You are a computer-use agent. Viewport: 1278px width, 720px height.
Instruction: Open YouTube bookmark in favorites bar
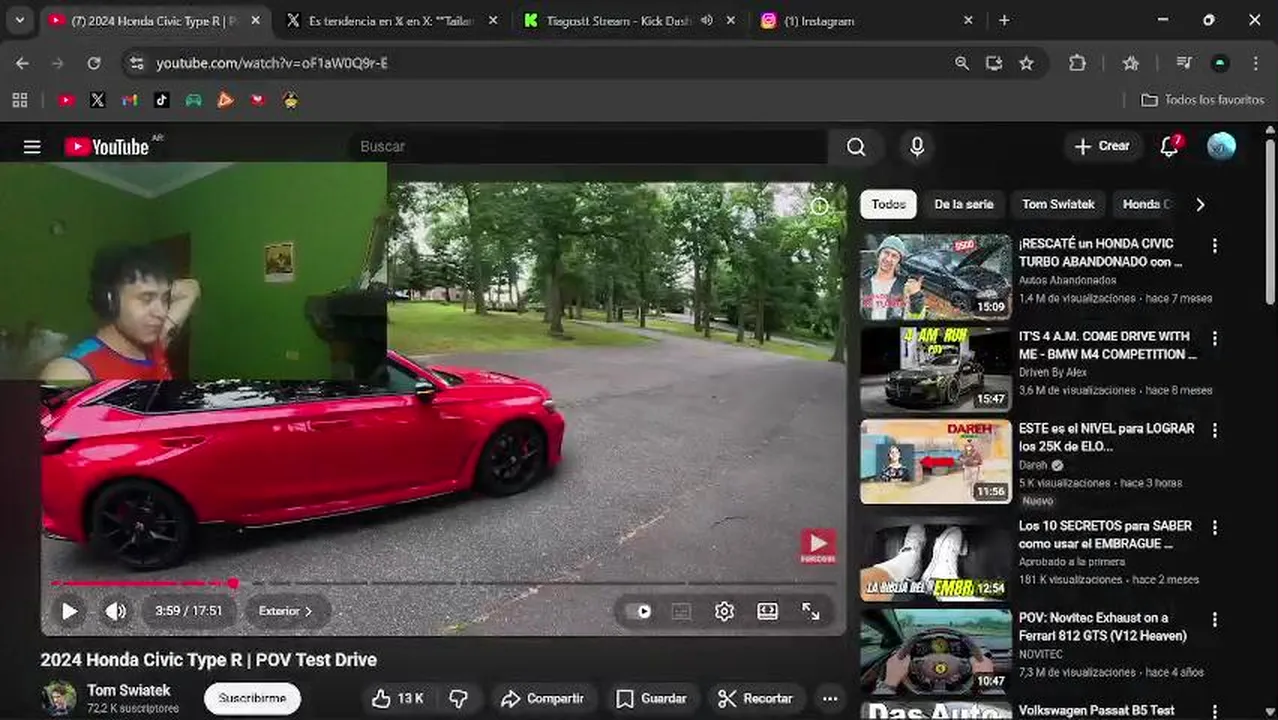click(x=66, y=100)
